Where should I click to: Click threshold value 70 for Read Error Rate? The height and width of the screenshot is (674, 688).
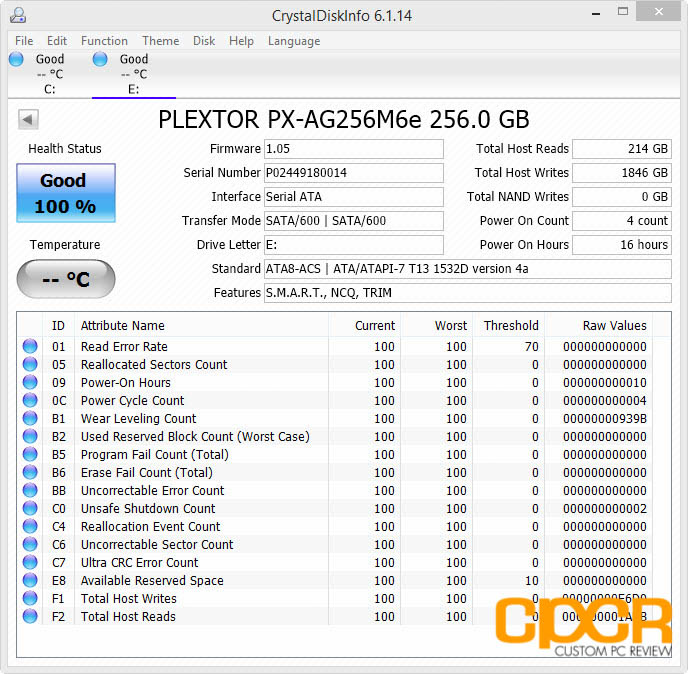(532, 347)
